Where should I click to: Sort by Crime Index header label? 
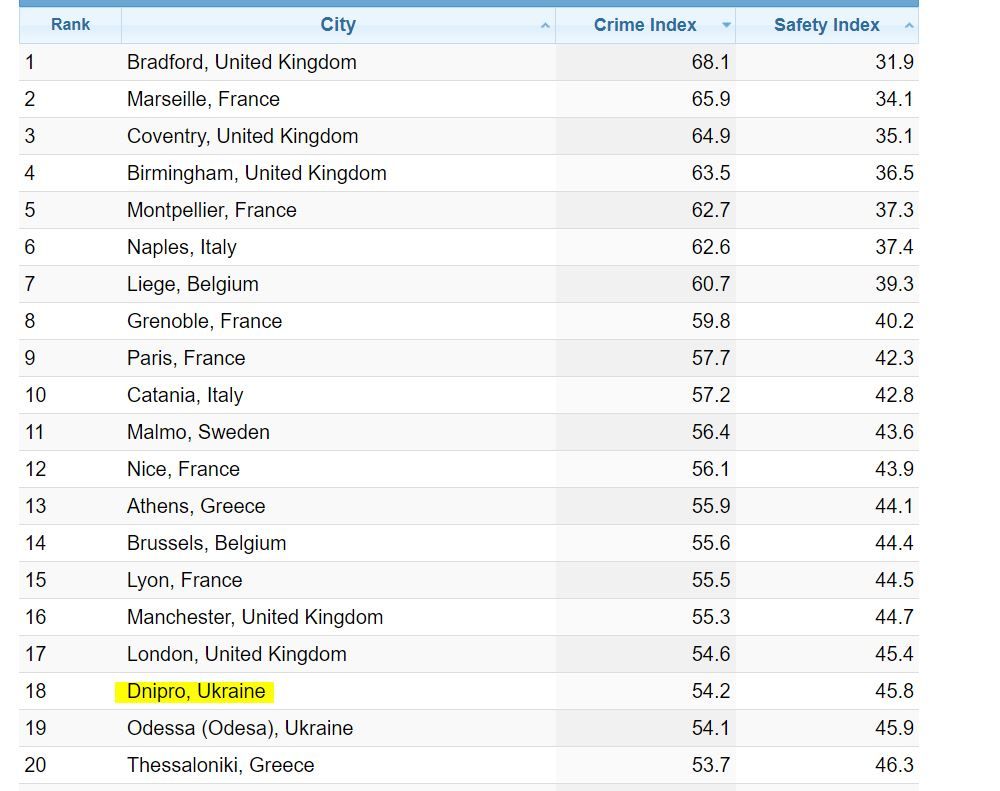[645, 25]
